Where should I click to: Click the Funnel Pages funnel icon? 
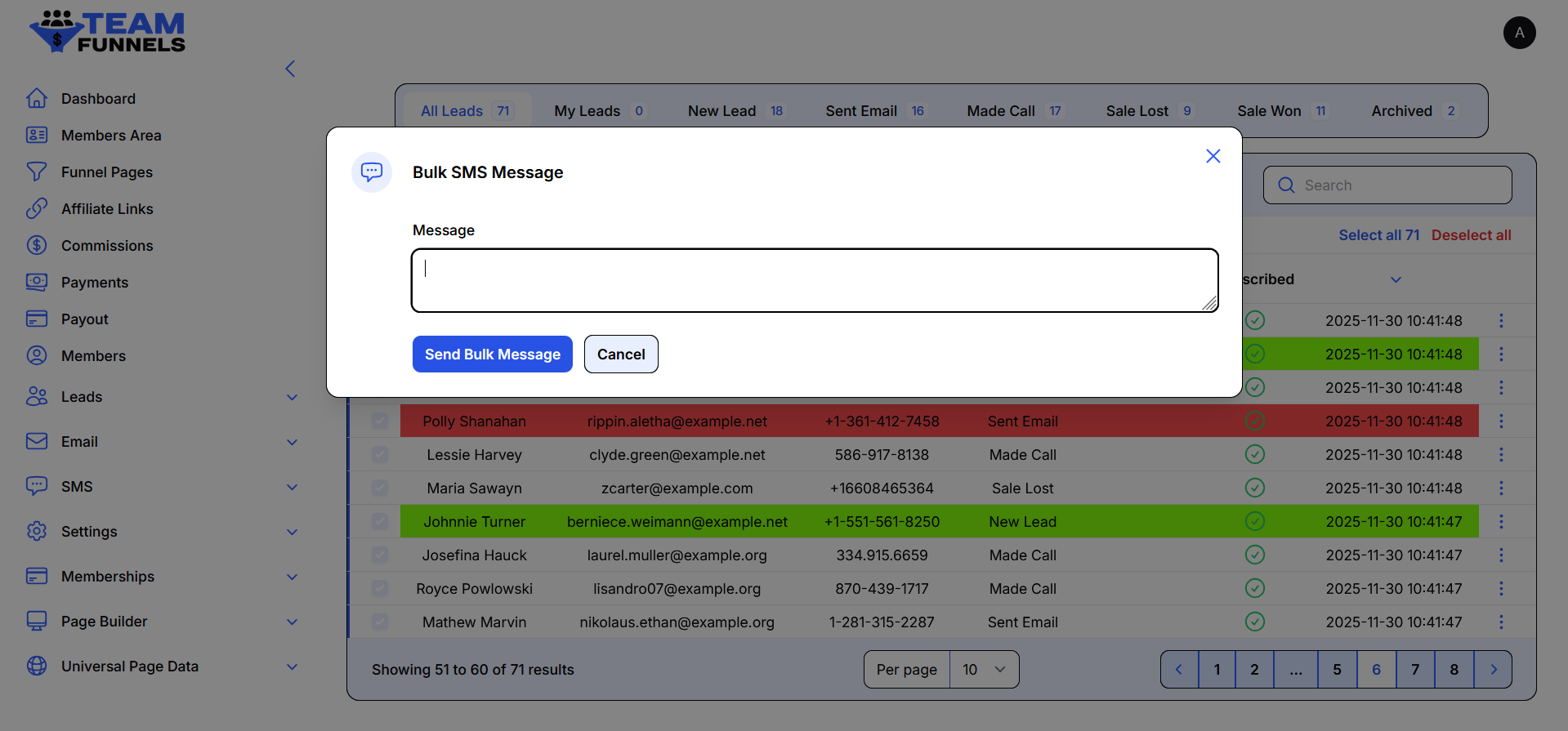pos(37,172)
